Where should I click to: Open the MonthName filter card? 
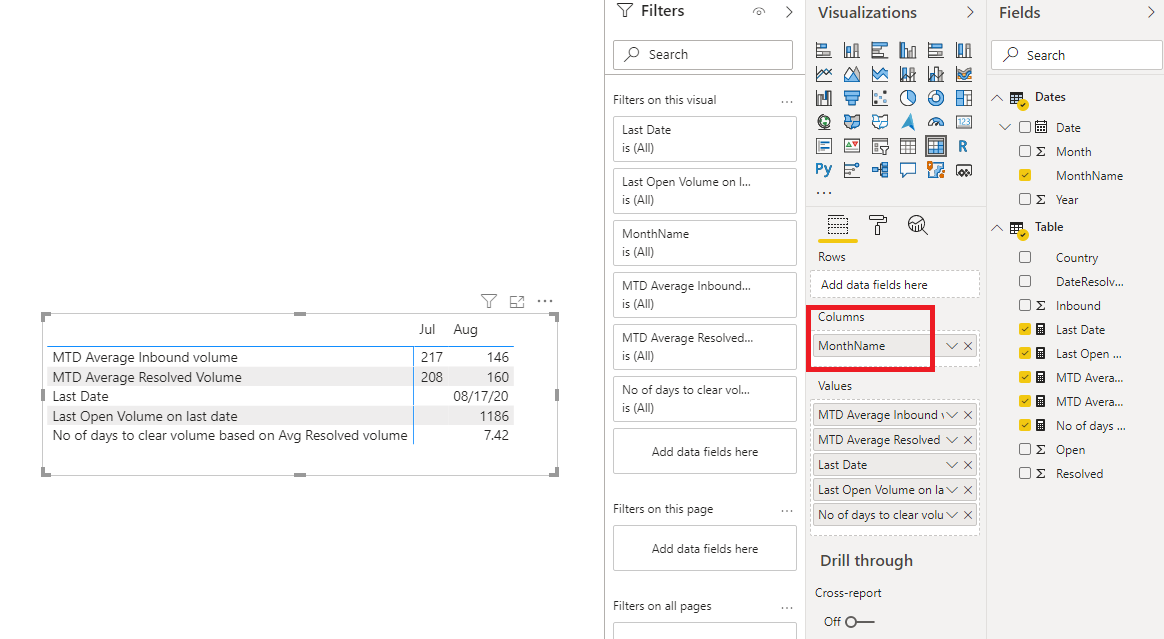click(704, 243)
